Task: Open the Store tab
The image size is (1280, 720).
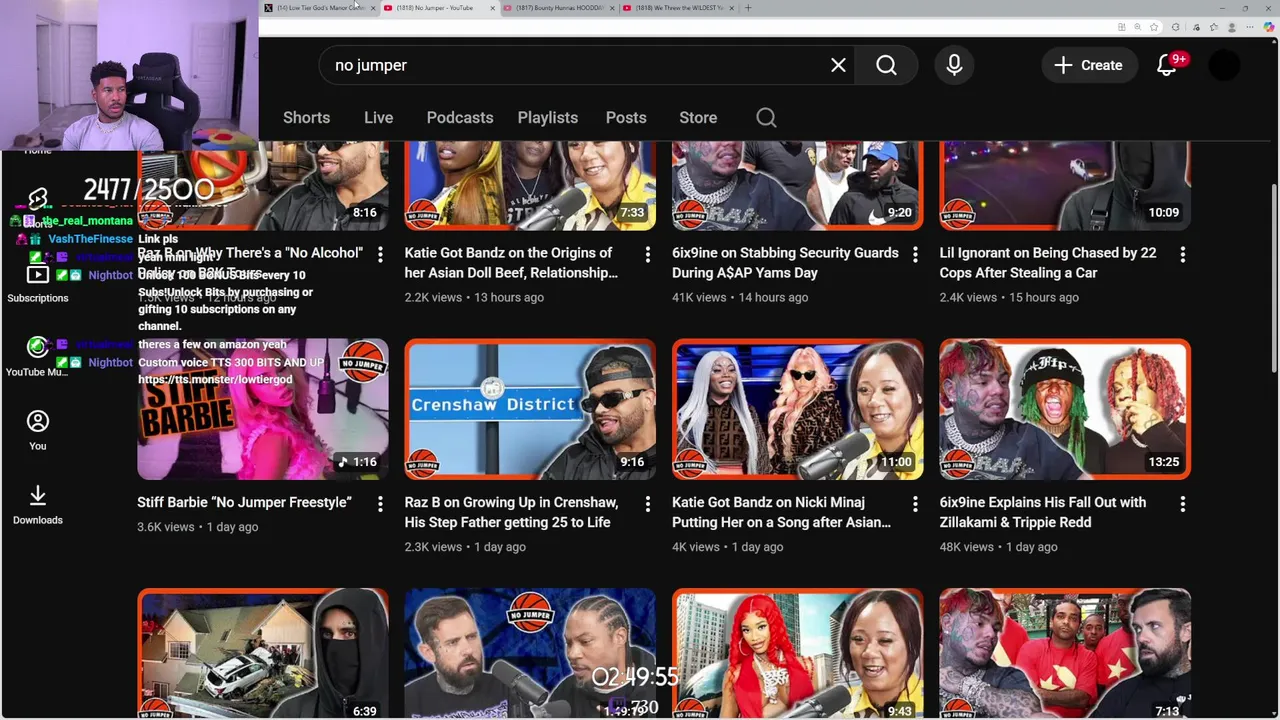Action: tap(698, 118)
